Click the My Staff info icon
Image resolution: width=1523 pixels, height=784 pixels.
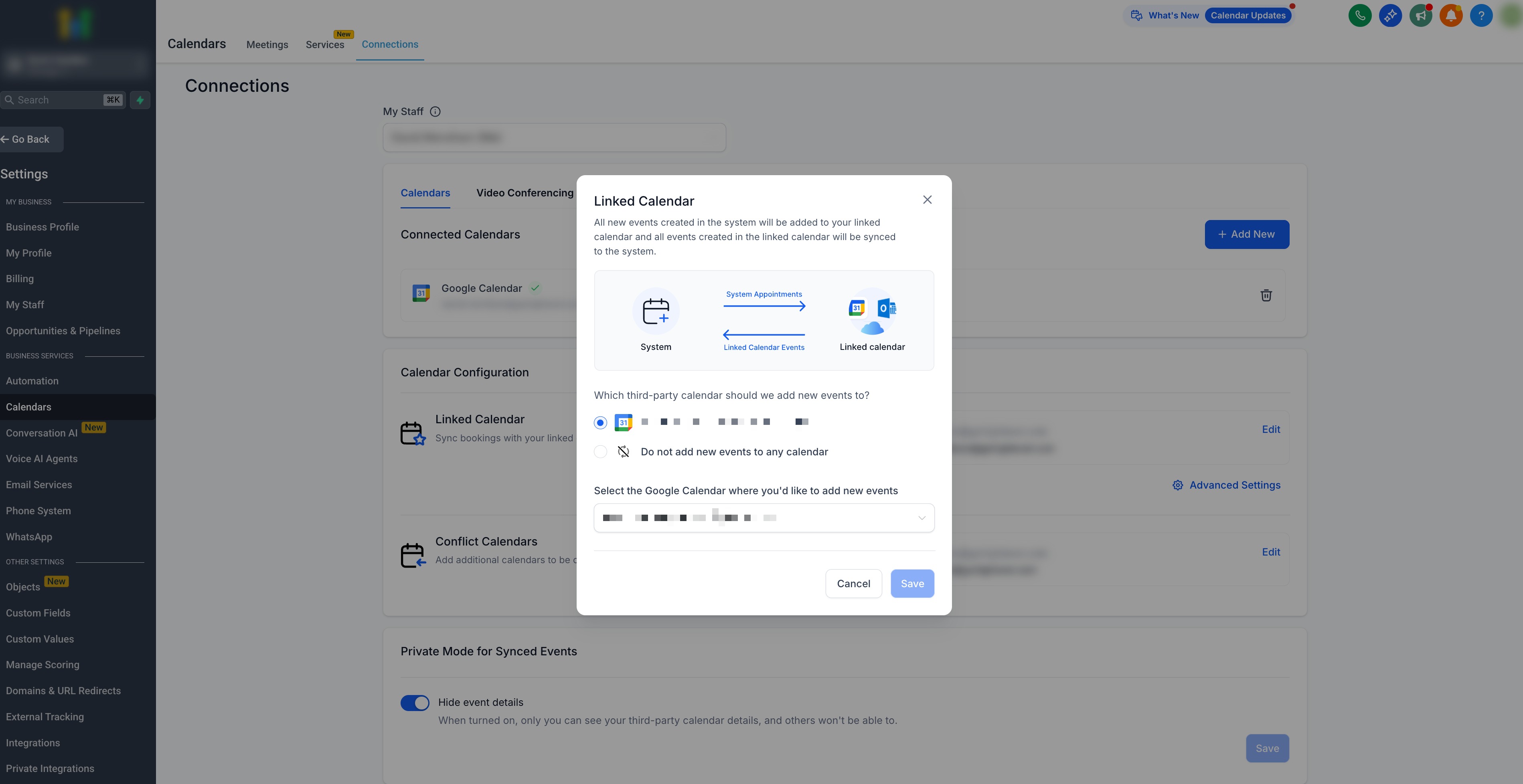click(x=435, y=112)
